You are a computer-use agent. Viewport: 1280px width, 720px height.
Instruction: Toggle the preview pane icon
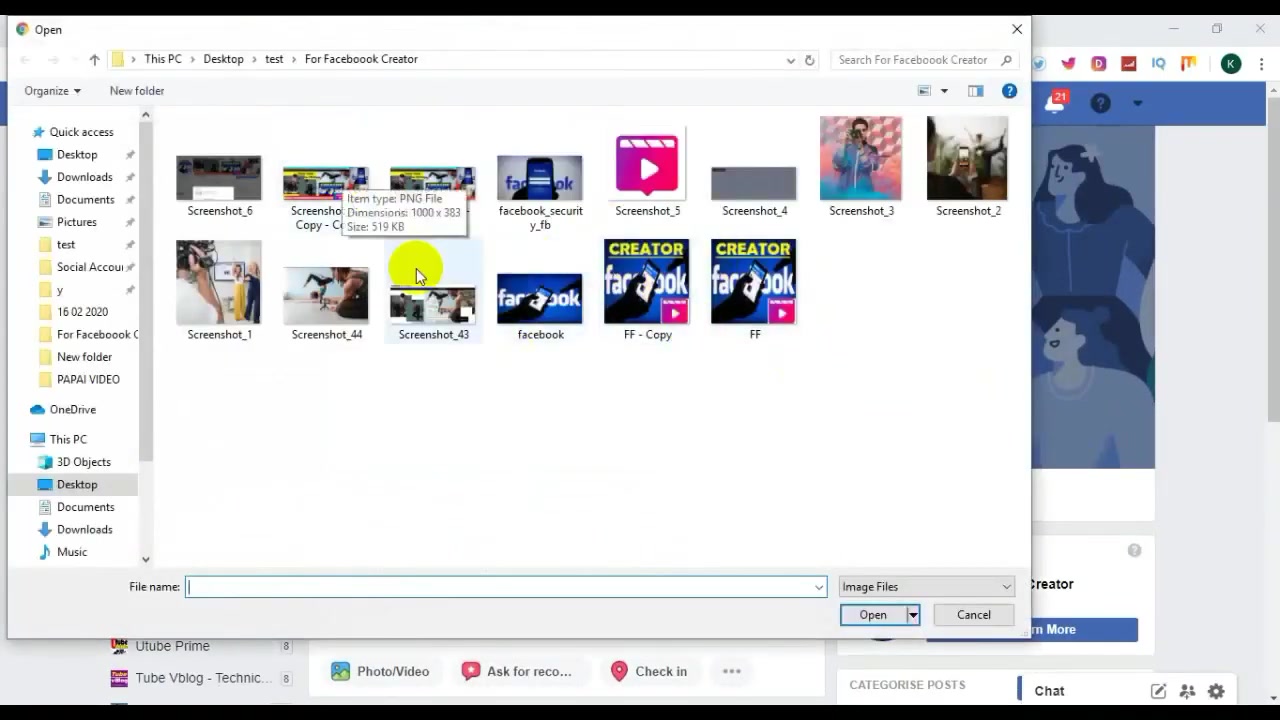click(x=975, y=91)
